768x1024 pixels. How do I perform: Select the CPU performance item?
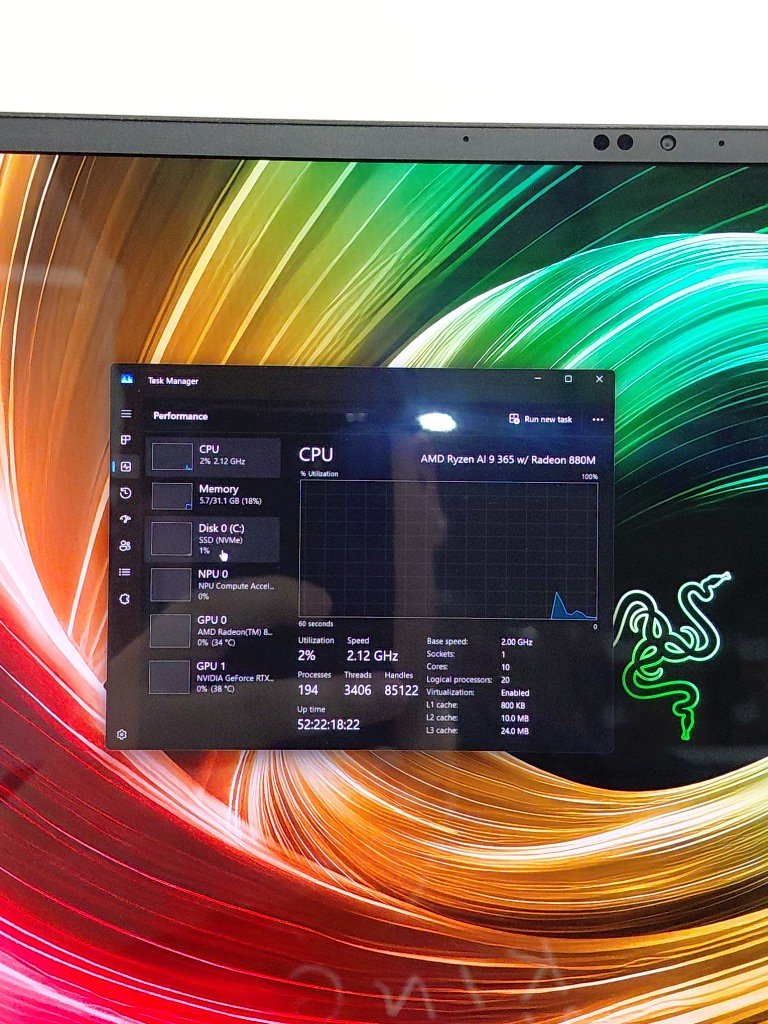[x=214, y=456]
